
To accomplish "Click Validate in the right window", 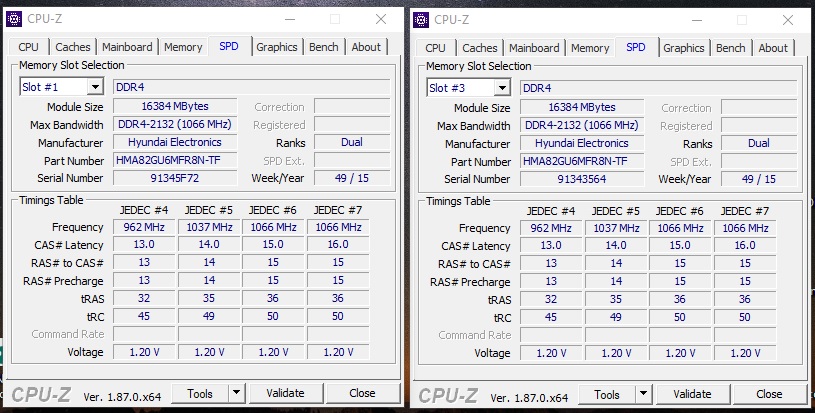I will coord(692,394).
